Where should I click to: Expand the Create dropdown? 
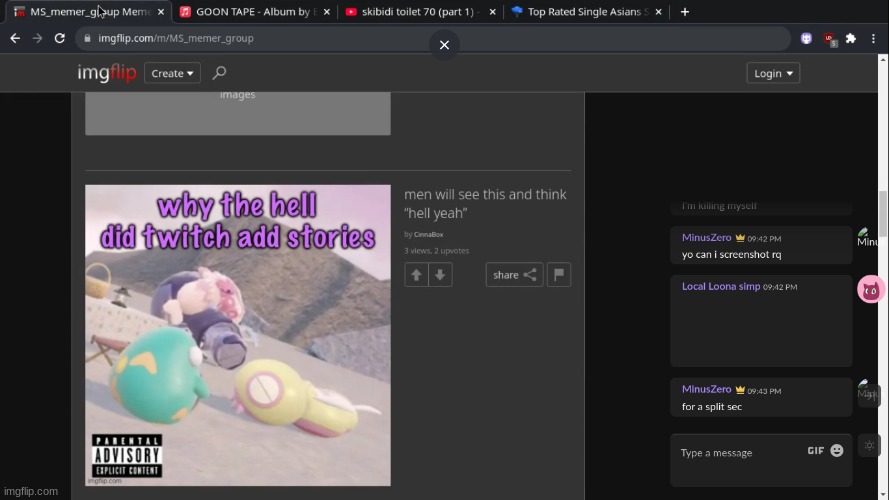172,73
